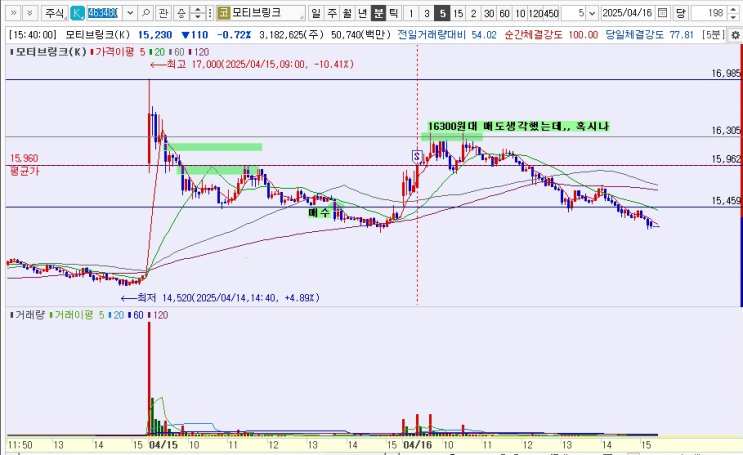
Task: Click the 가격이평 5 moving-average legend
Action: coord(118,52)
